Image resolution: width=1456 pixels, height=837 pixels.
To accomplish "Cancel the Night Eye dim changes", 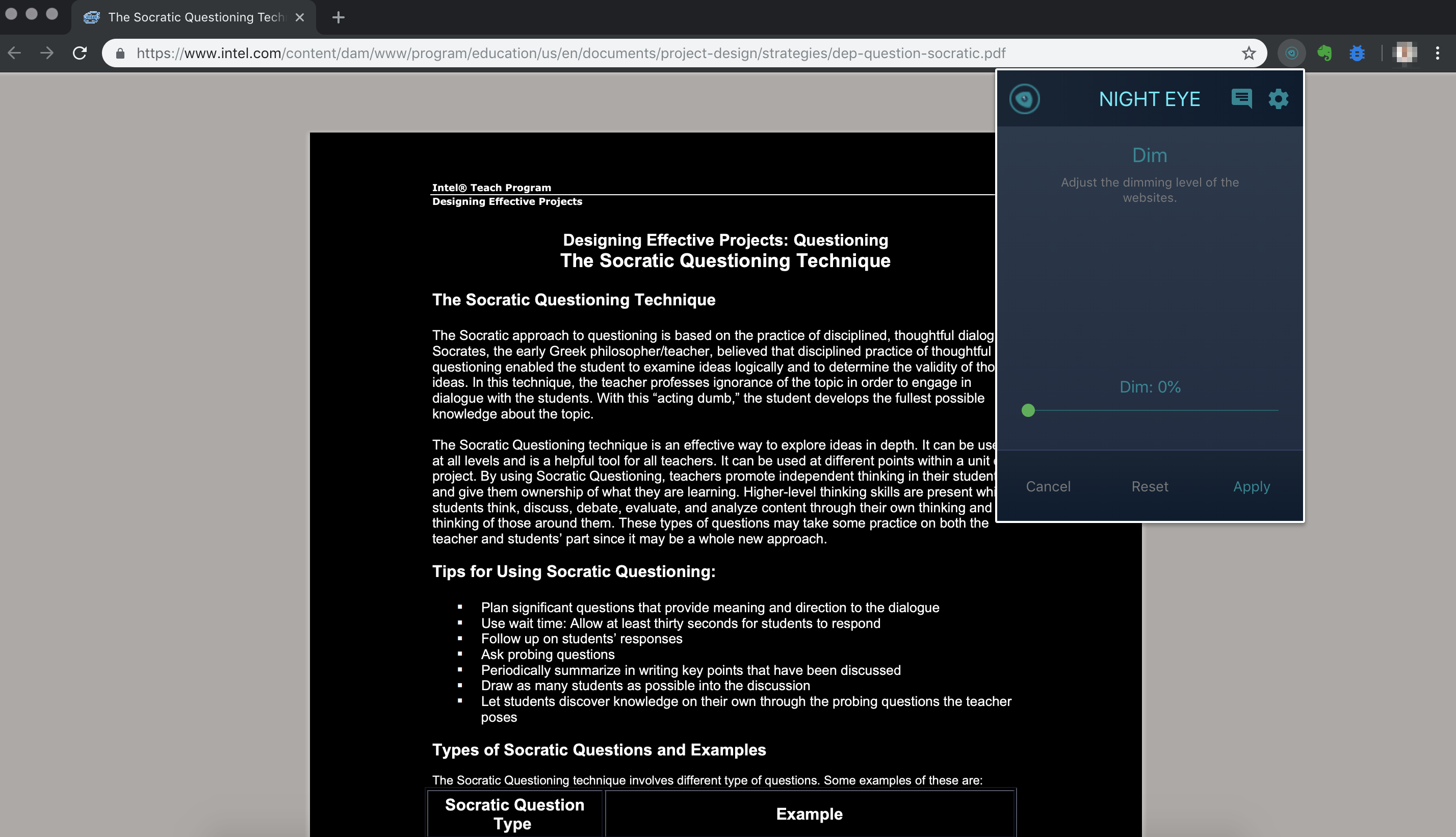I will pos(1048,486).
